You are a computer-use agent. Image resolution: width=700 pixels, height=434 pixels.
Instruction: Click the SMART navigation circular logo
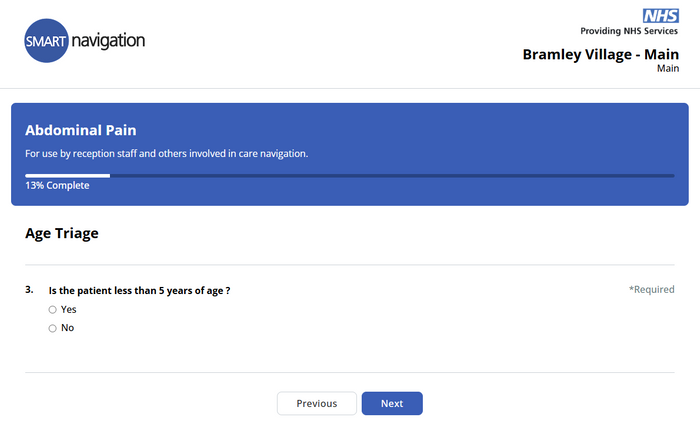(46, 41)
